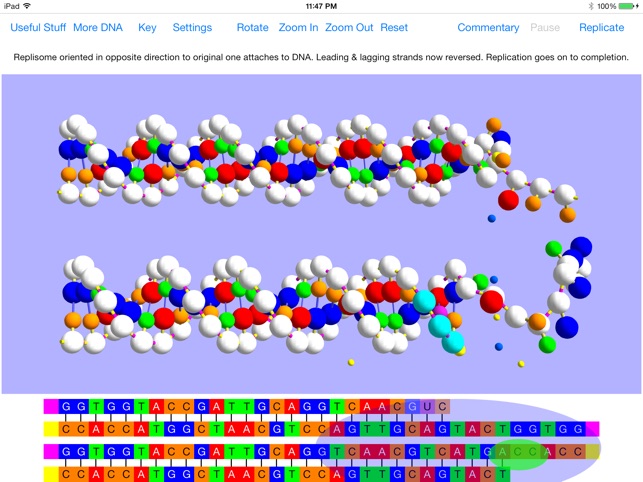Tap the commentary sentence about the replisome
Image resolution: width=643 pixels, height=482 pixels.
click(x=321, y=57)
